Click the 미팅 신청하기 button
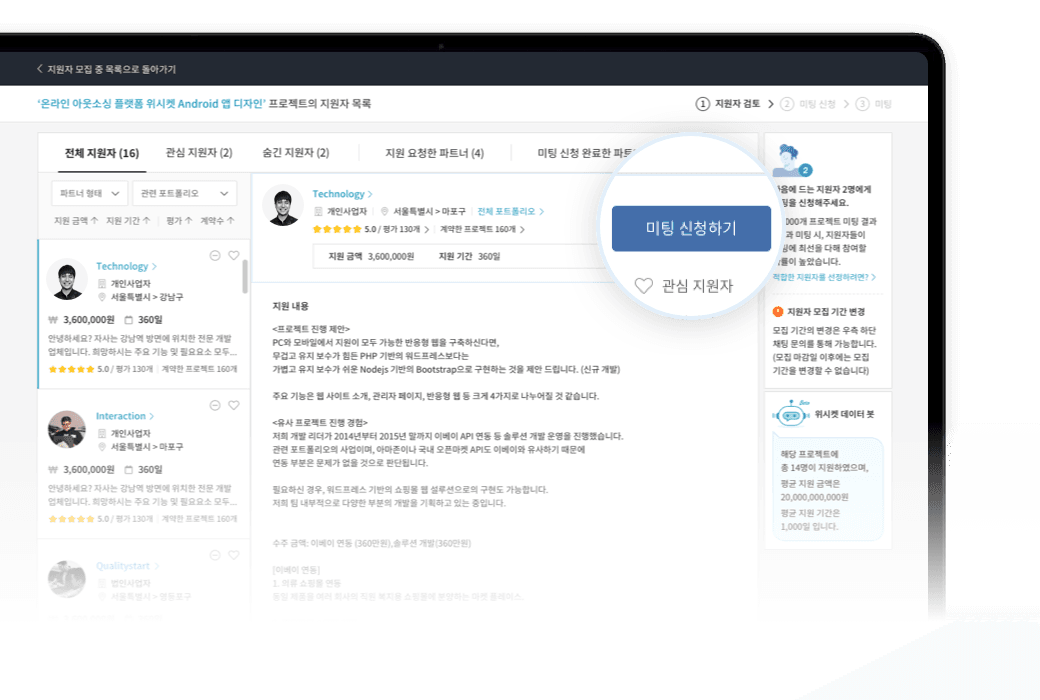Viewport: 1040px width, 700px height. pos(691,228)
